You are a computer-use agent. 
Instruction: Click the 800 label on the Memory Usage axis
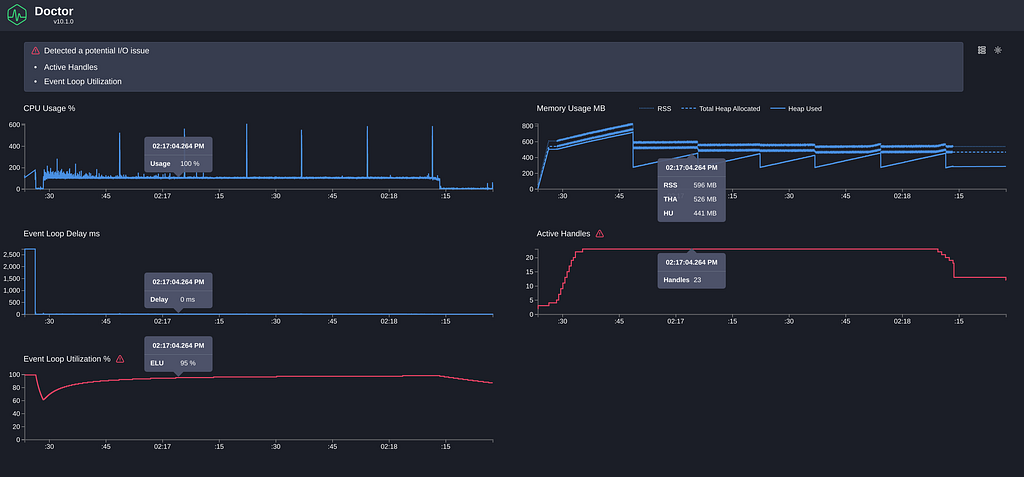pos(528,124)
